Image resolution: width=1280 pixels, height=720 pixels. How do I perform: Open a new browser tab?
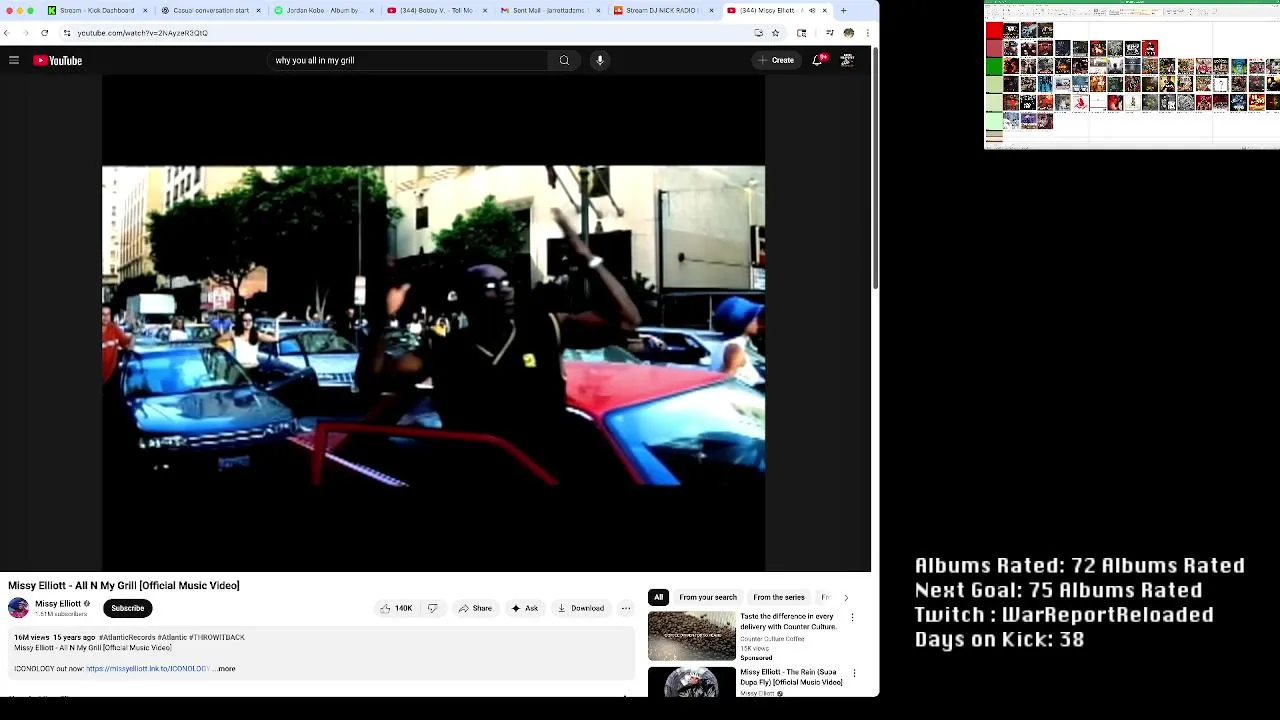pos(843,11)
